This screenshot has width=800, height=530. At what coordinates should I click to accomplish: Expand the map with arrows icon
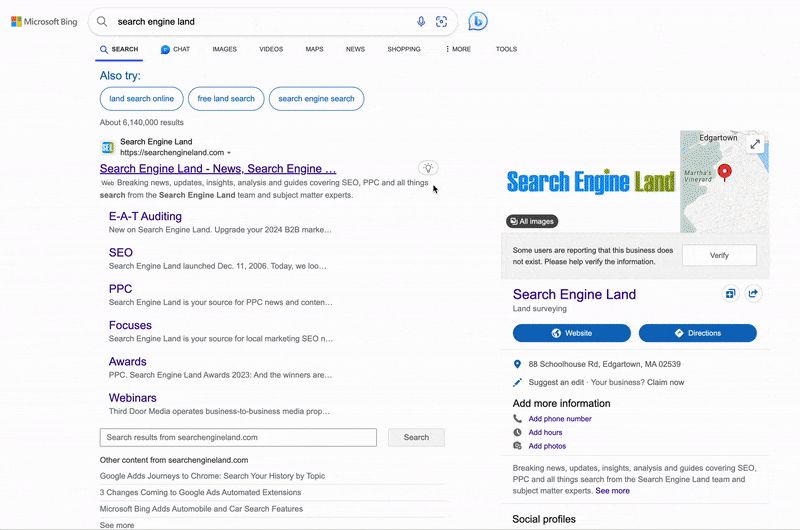(x=755, y=144)
